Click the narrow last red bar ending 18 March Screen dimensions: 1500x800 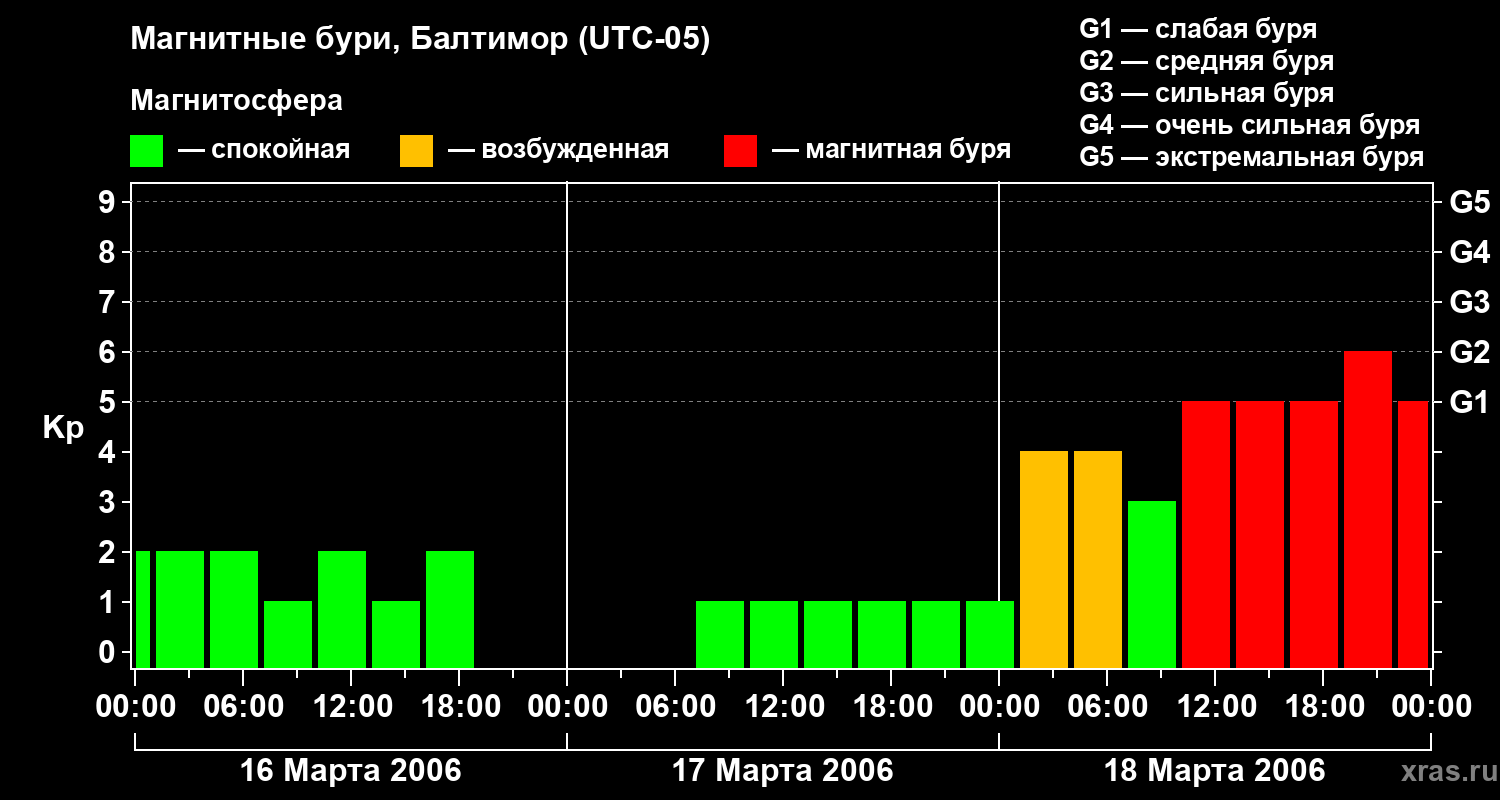tap(1412, 534)
